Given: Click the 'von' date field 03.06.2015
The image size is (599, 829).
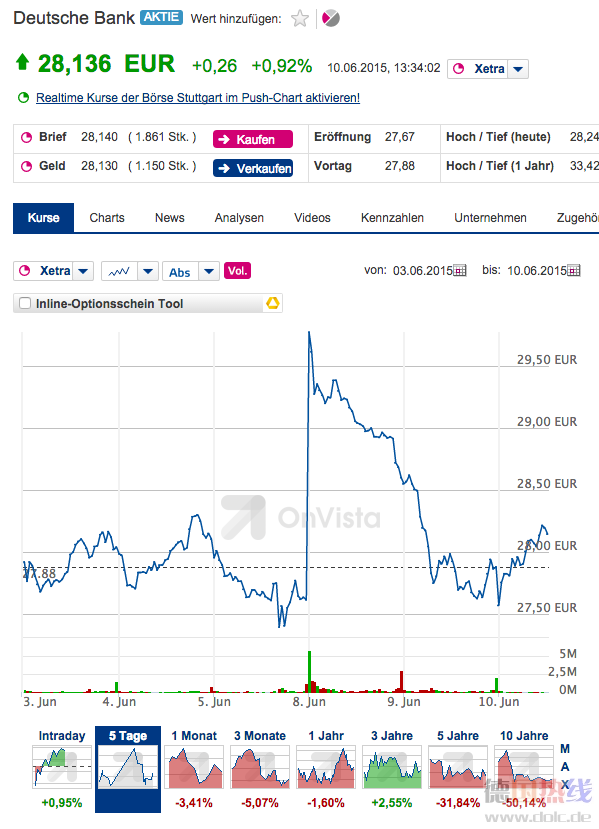Looking at the screenshot, I should tap(422, 271).
